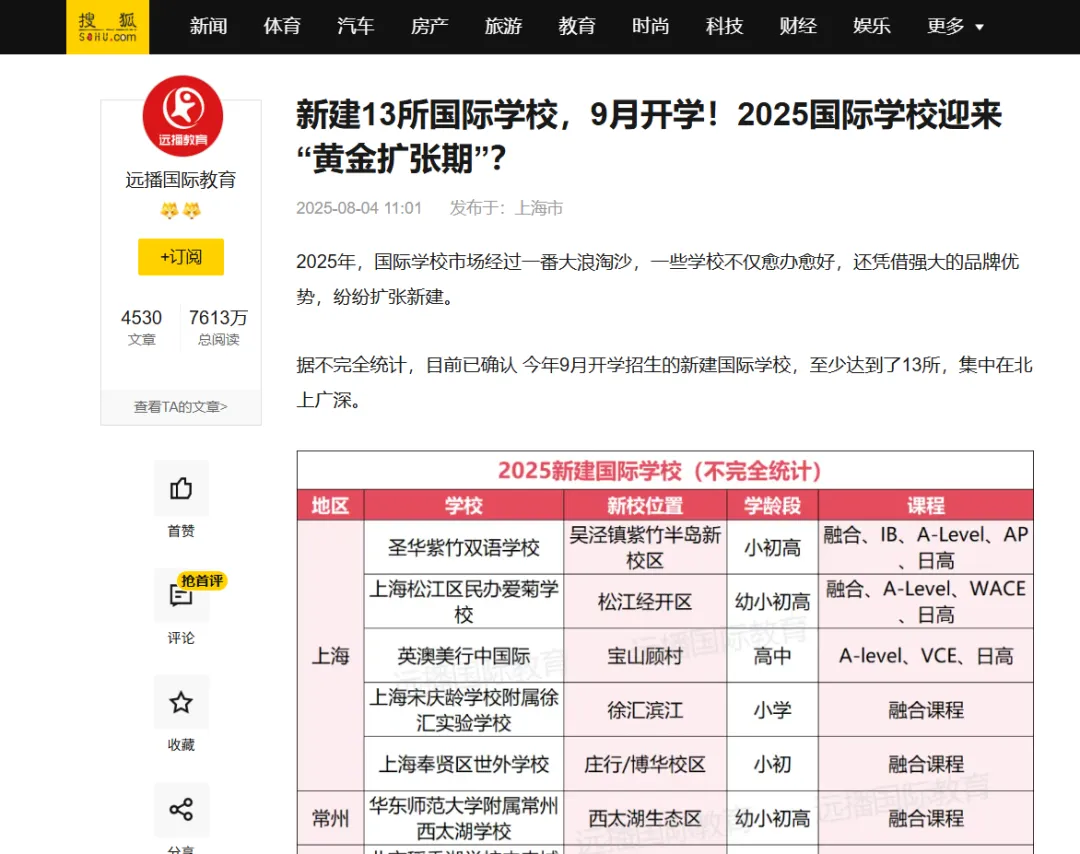This screenshot has height=854, width=1080.
Task: Click the 宝山顾村 location cell
Action: (645, 656)
